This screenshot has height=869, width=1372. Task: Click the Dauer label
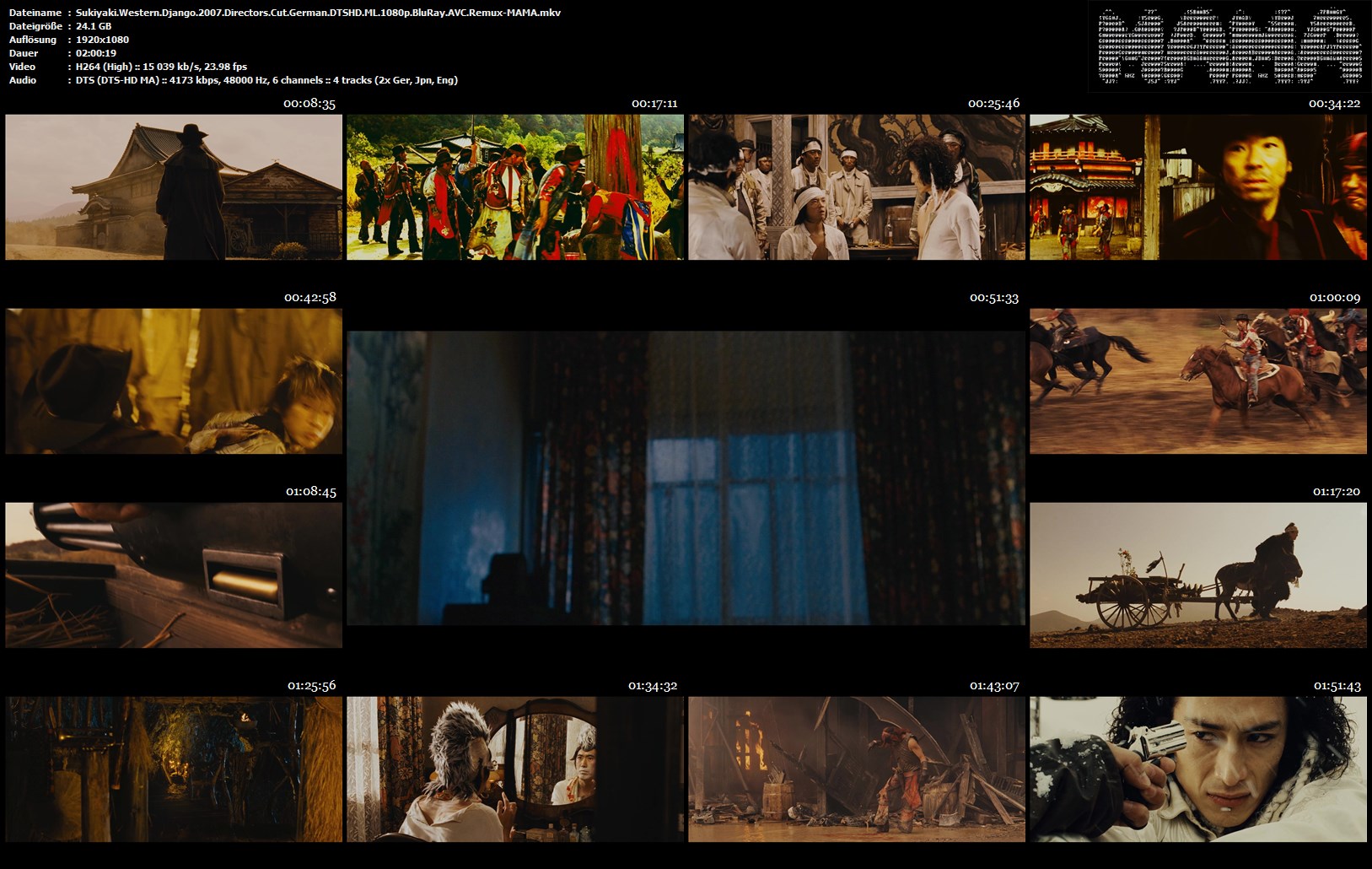[x=24, y=53]
